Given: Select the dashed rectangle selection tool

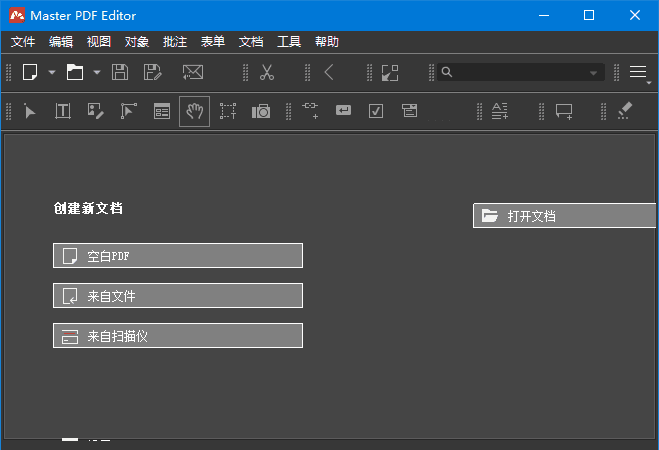Looking at the screenshot, I should coord(228,111).
